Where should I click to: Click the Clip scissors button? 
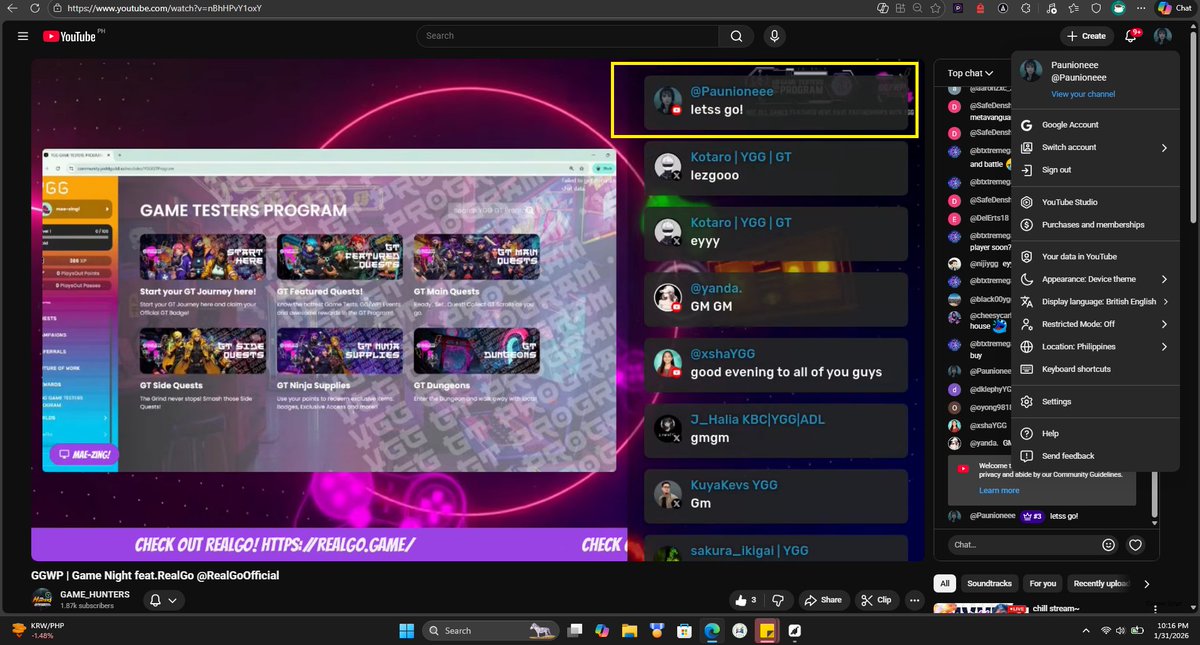click(876, 600)
